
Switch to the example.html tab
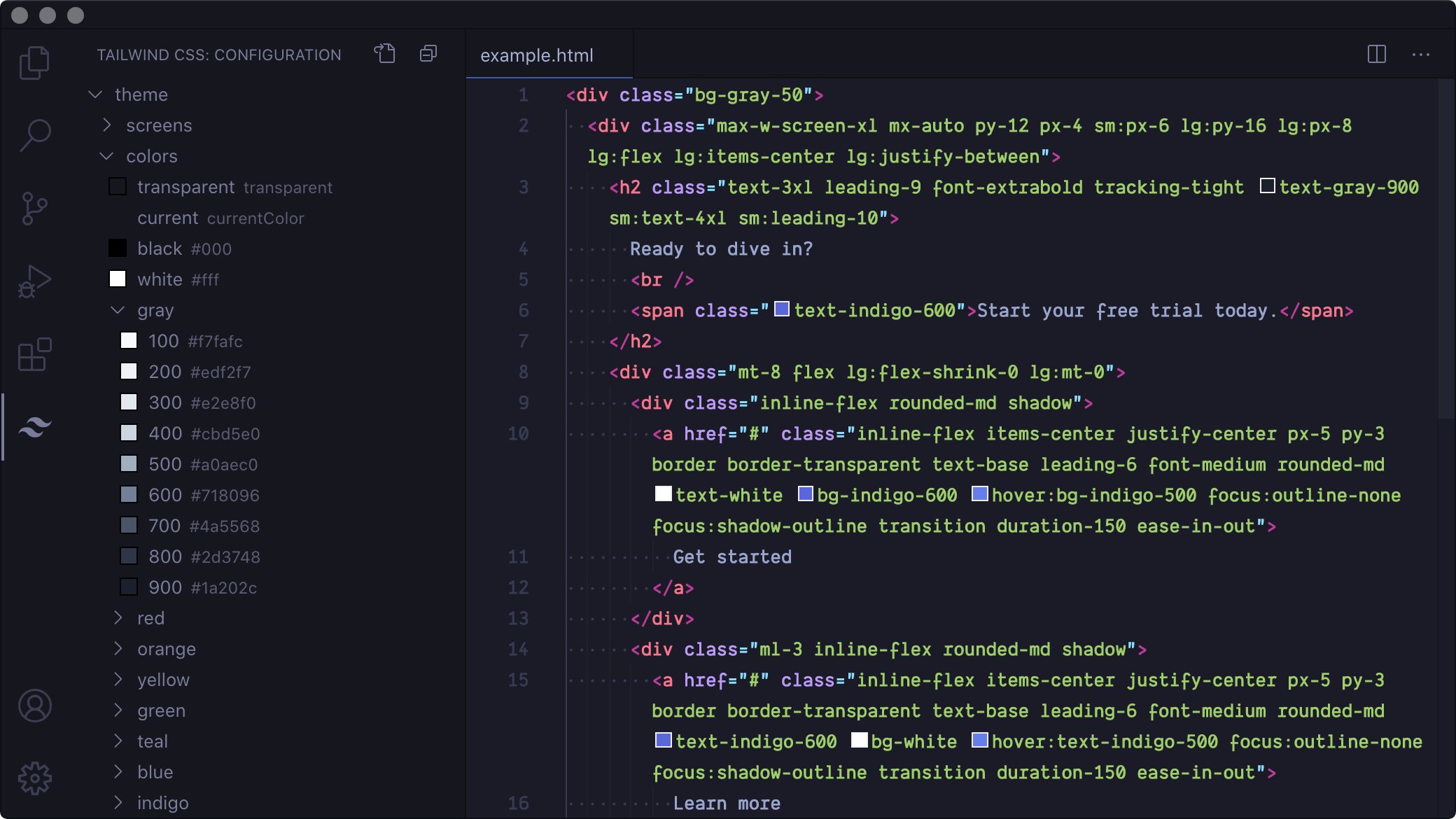(x=549, y=55)
